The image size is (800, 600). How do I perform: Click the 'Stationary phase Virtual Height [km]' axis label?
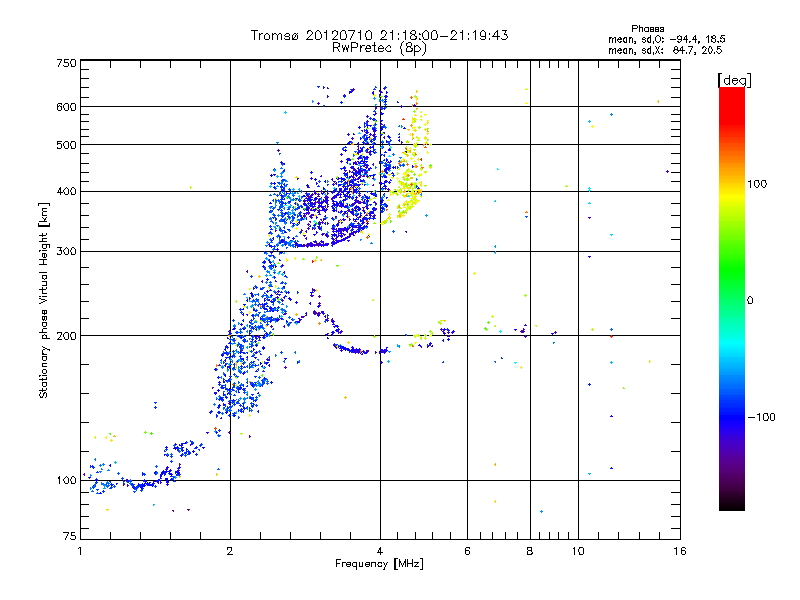tap(44, 300)
